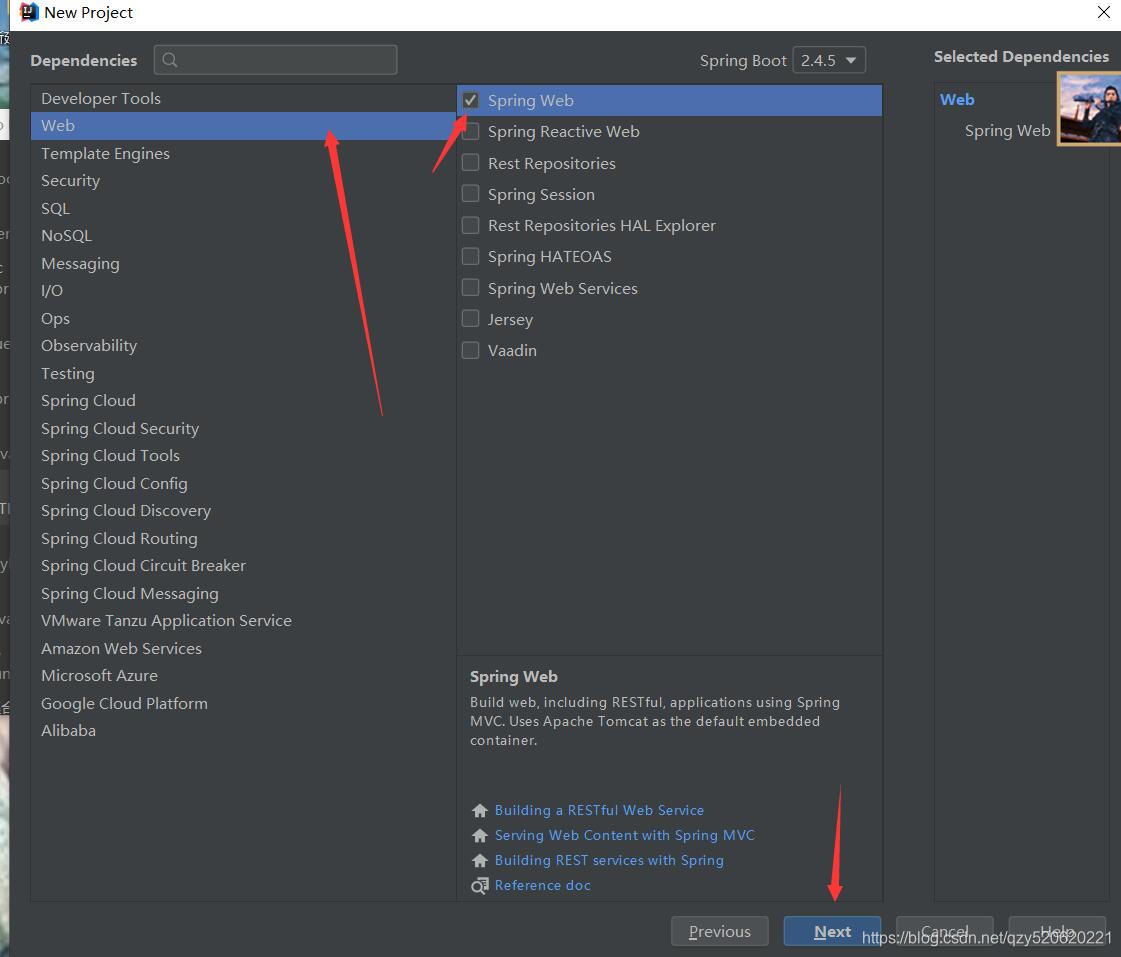Click the avatar thumbnail at top right

tap(1089, 109)
